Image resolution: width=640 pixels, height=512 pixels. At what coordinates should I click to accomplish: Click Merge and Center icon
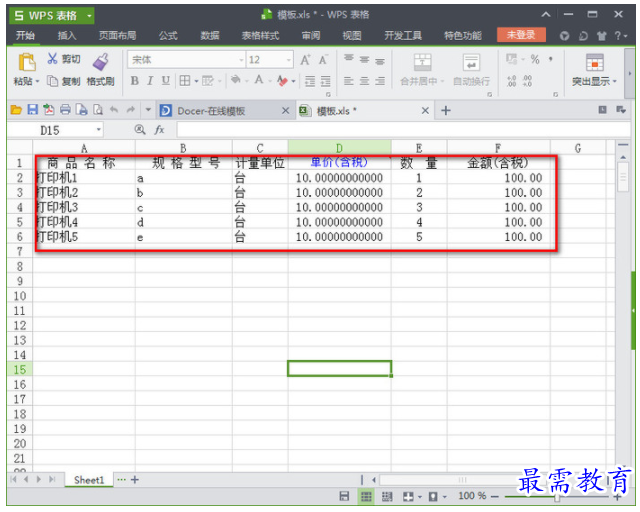click(x=422, y=62)
